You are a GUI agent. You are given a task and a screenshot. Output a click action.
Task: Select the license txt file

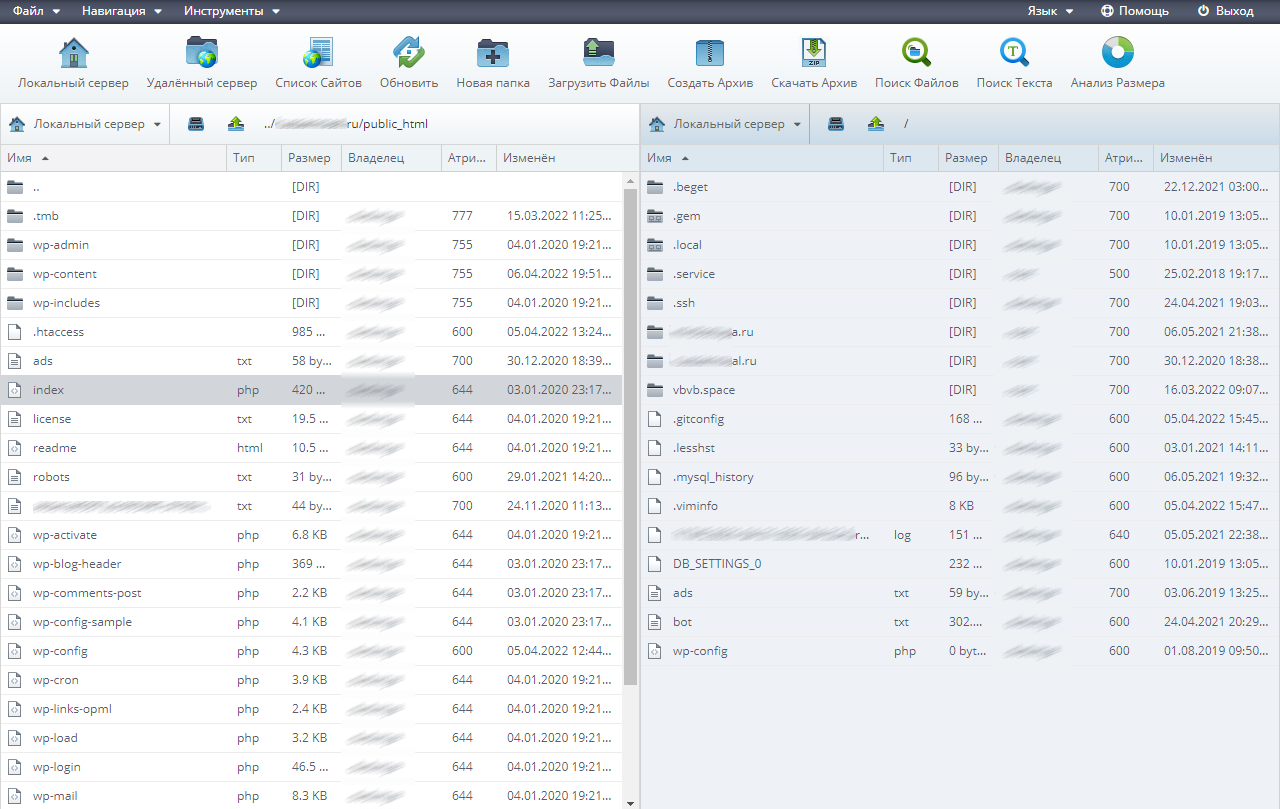tap(311, 419)
